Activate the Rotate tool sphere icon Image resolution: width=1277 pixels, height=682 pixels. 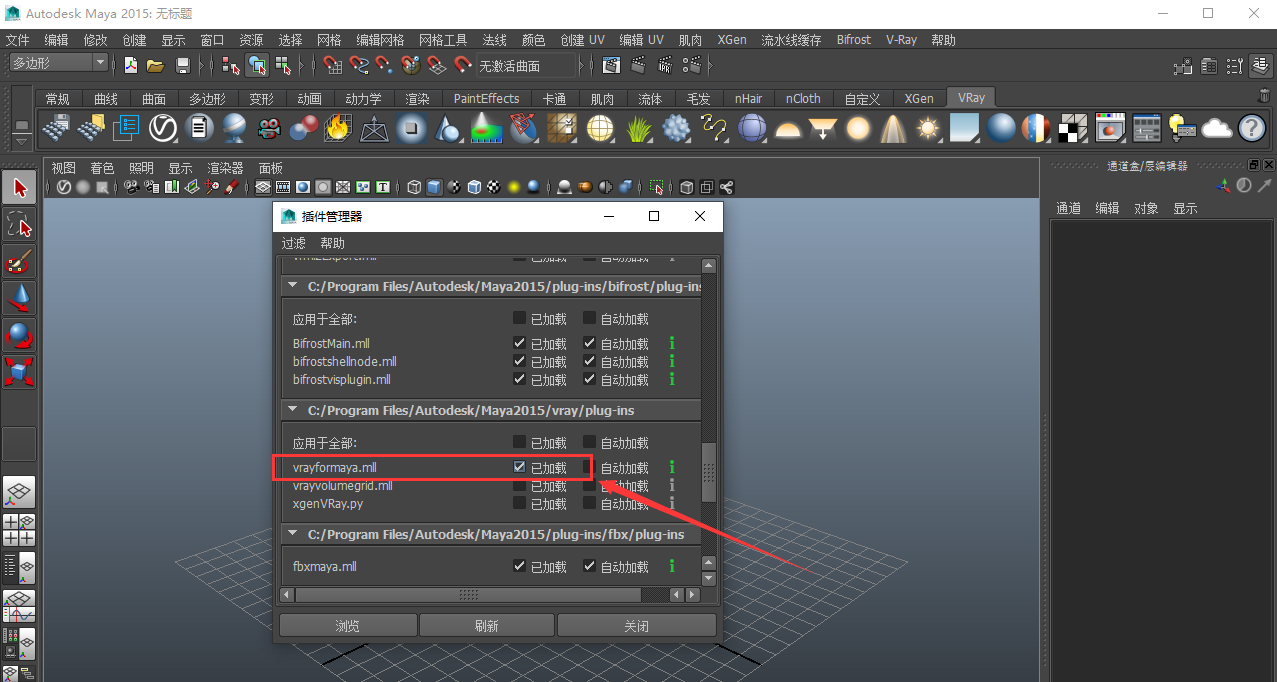pyautogui.click(x=19, y=335)
